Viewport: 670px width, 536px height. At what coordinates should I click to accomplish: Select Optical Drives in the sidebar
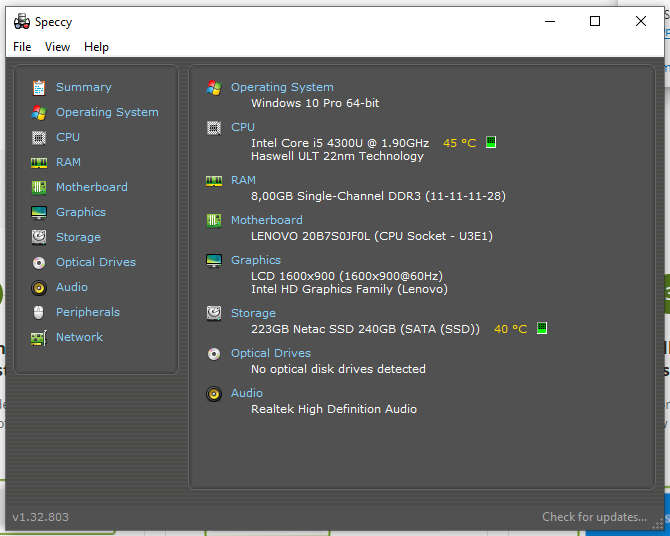pyautogui.click(x=96, y=262)
